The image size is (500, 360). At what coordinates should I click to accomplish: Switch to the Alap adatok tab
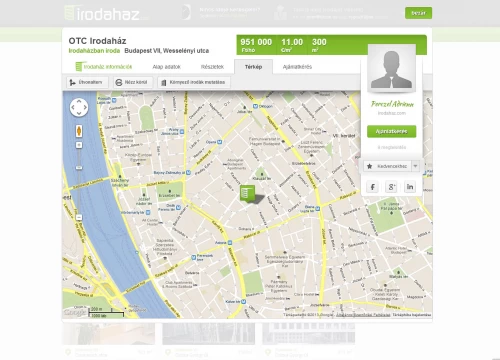click(166, 67)
